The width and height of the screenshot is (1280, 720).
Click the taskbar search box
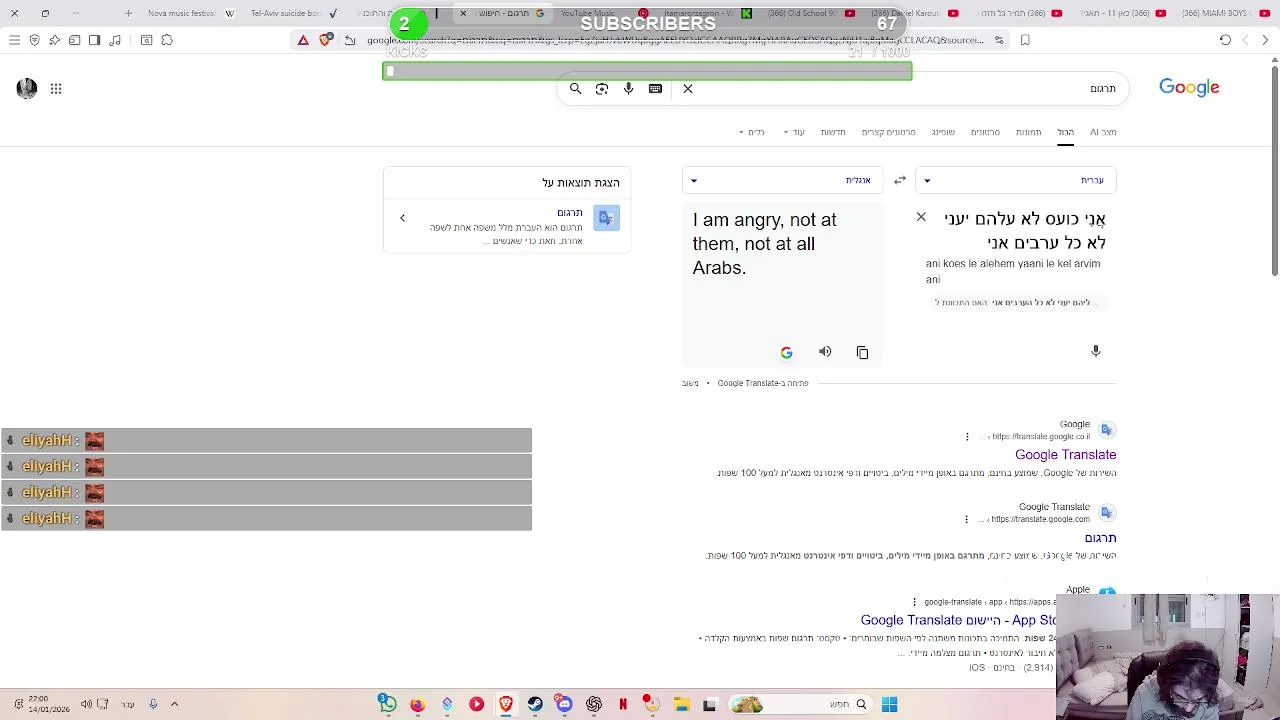tap(799, 704)
